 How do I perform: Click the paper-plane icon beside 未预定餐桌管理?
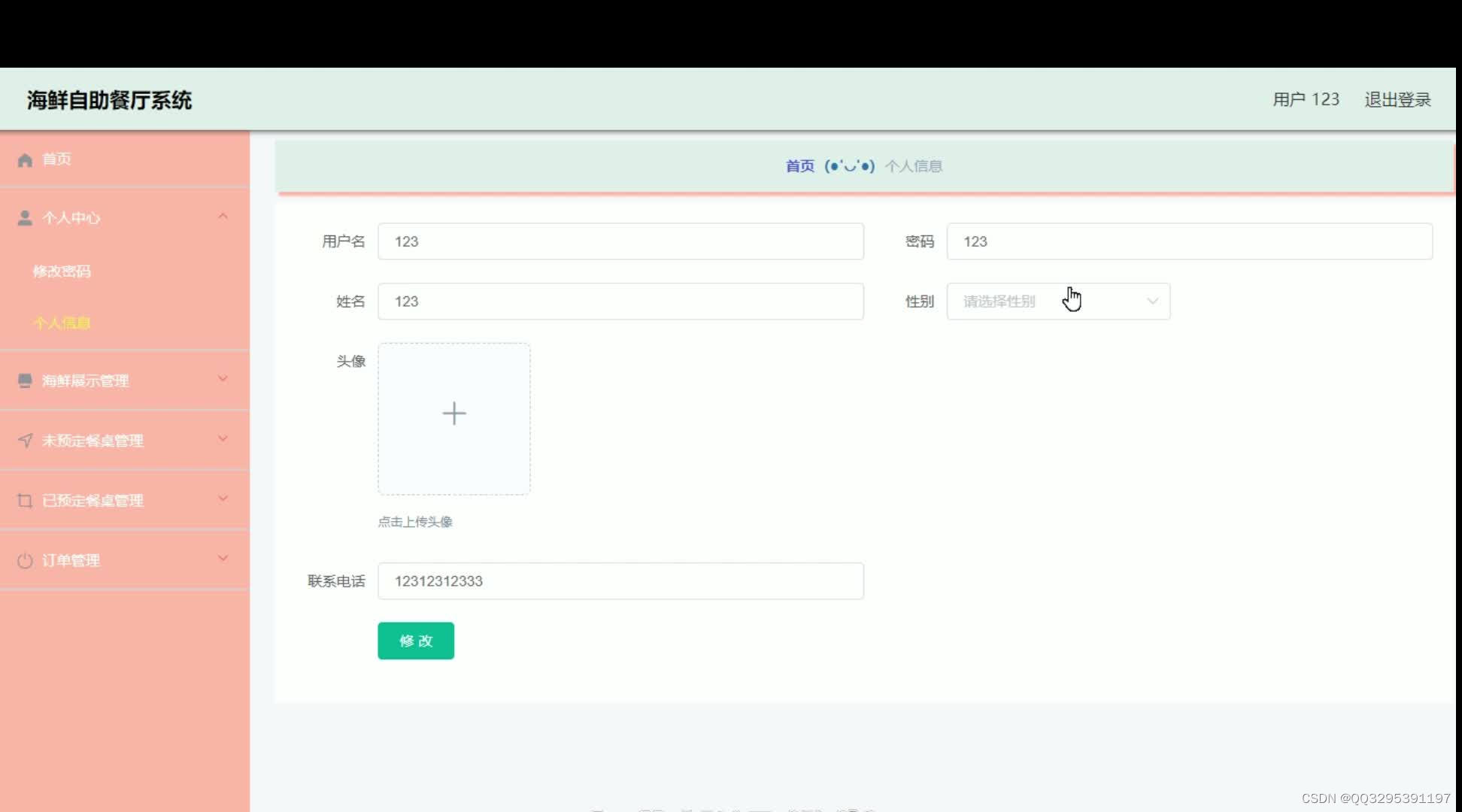25,441
